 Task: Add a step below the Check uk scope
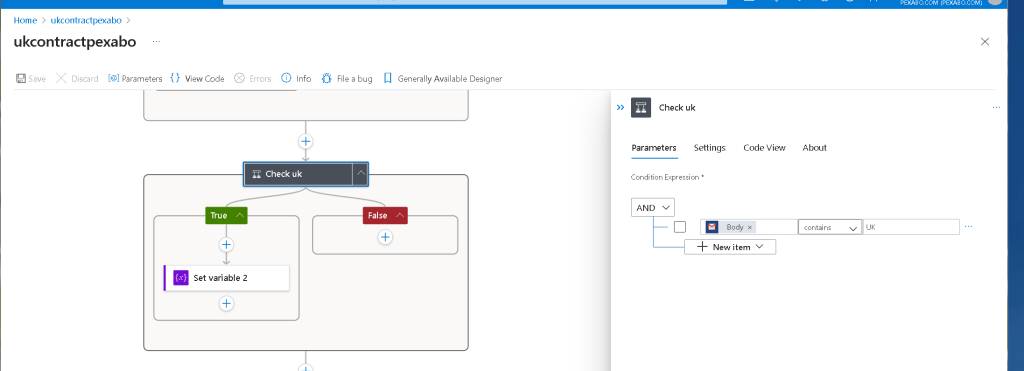[305, 368]
